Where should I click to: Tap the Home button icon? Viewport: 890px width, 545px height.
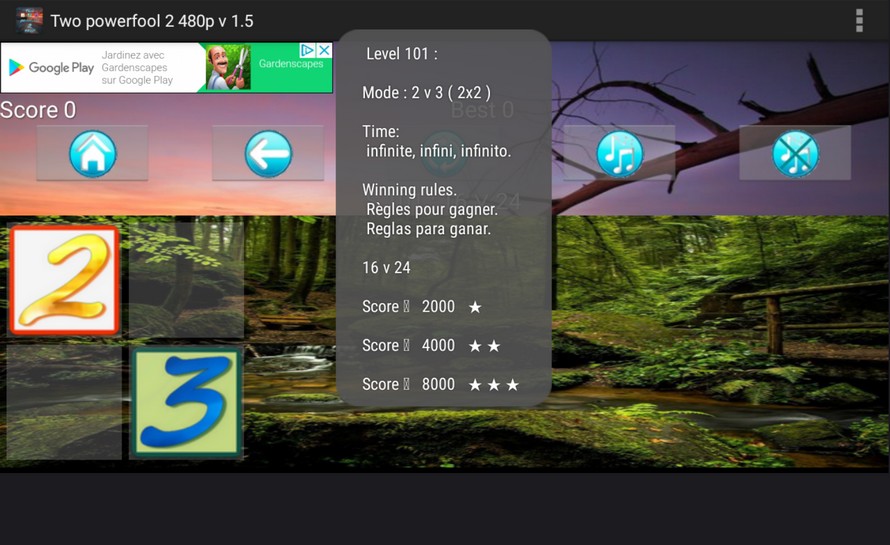click(x=93, y=153)
